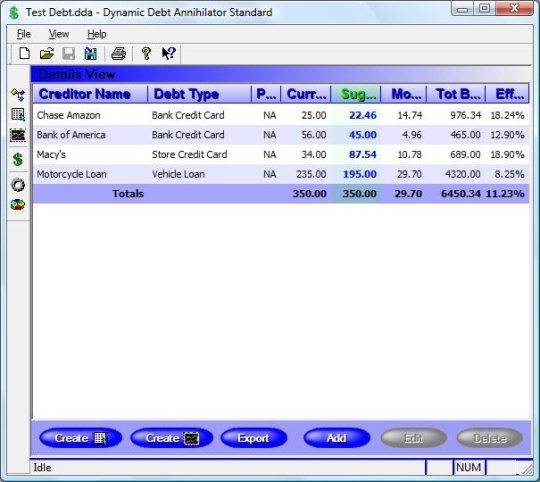This screenshot has height=482, width=540.
Task: Select the Motorcycle Loan row
Action: coord(281,174)
